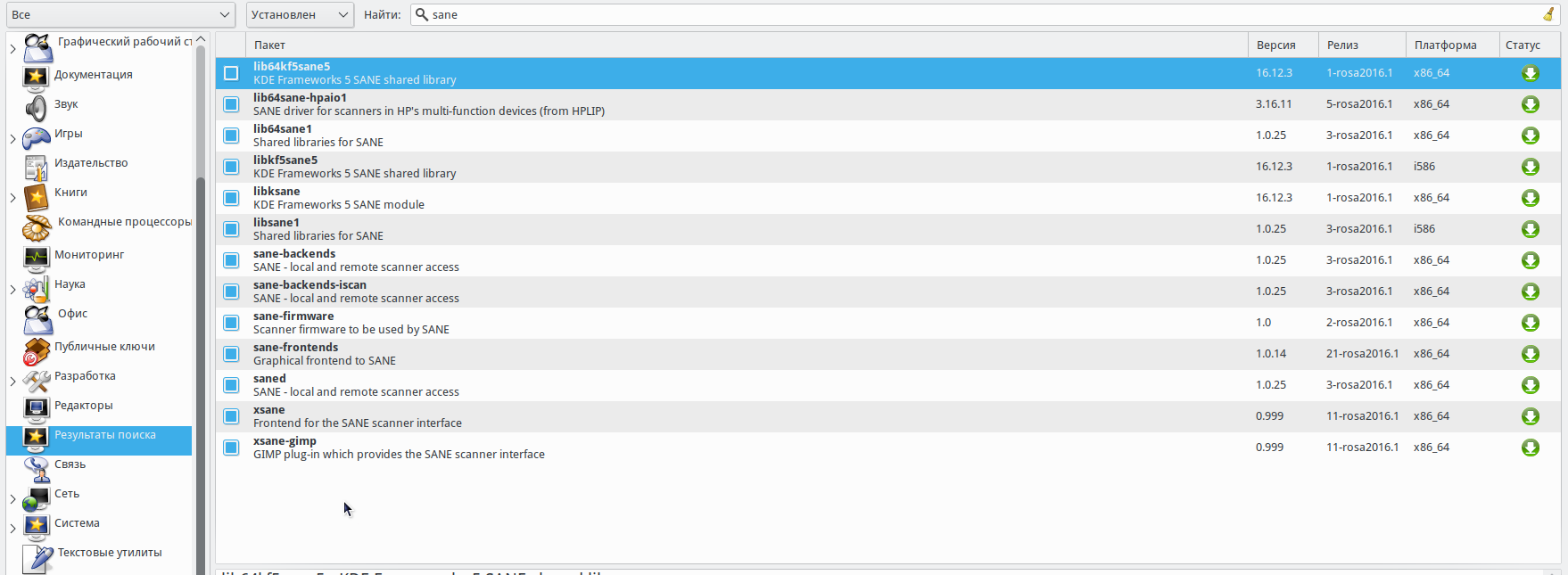Expand the Наука tree node
1568x575 pixels.
(x=12, y=290)
